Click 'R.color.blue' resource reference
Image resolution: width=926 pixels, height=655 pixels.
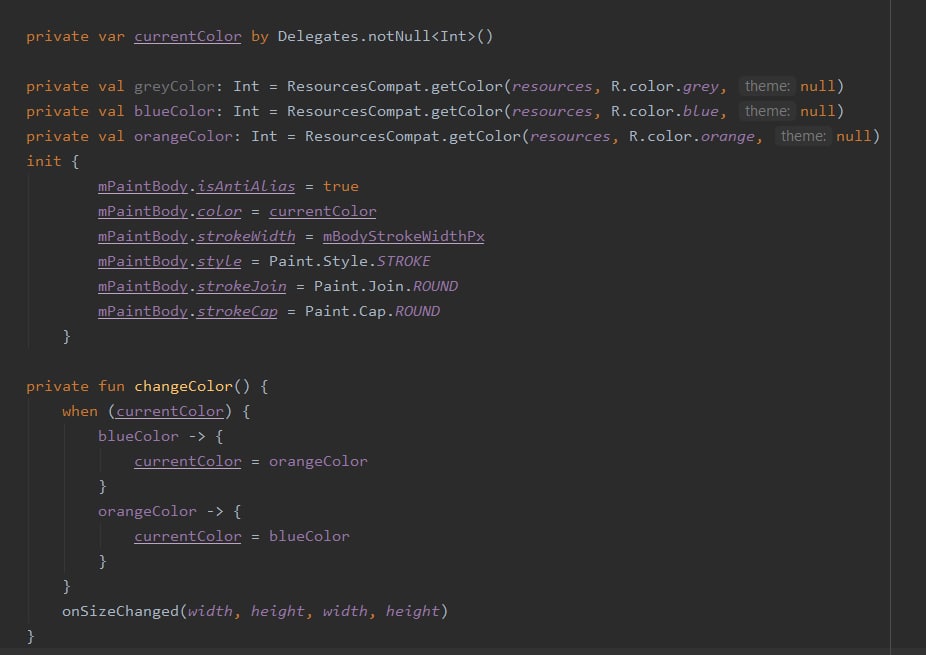click(664, 112)
